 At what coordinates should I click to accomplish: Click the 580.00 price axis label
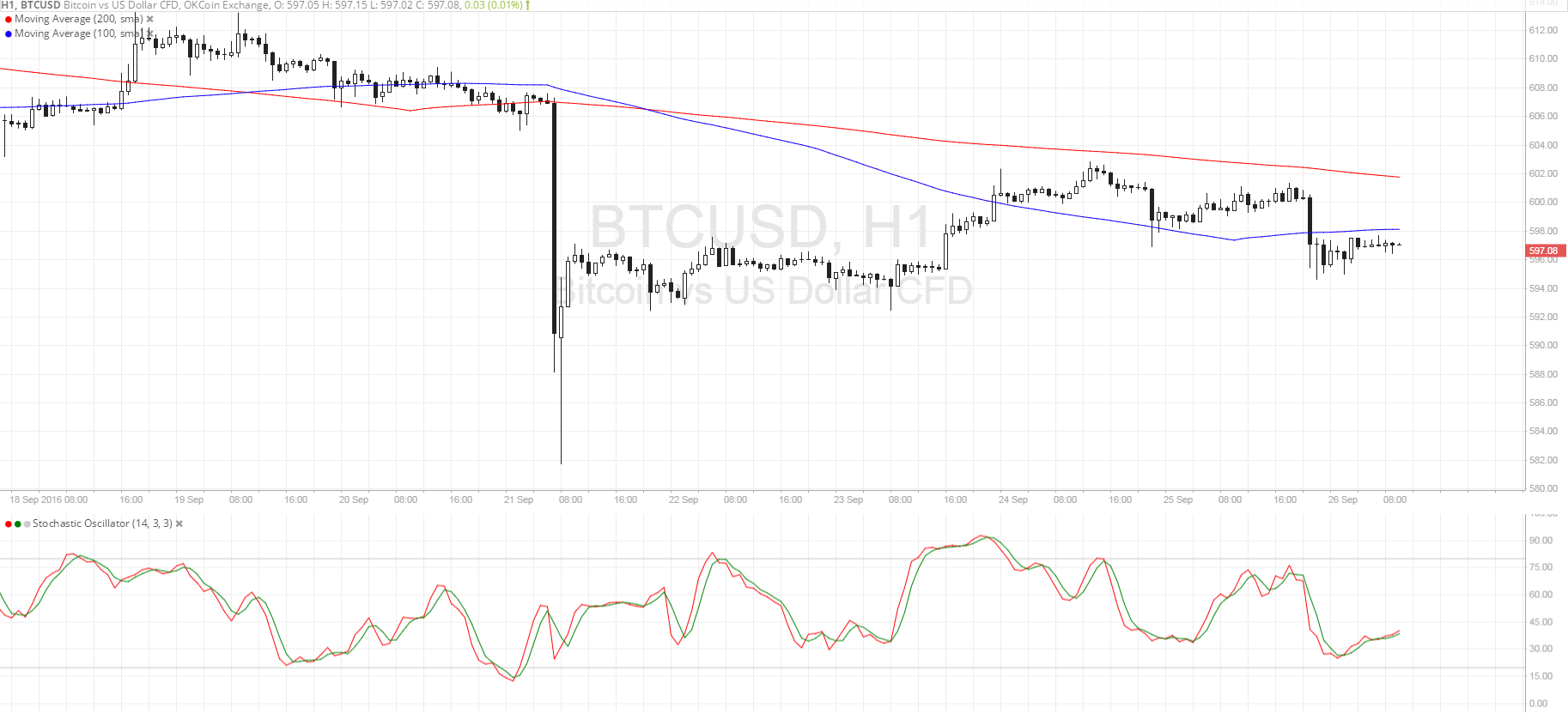[1543, 488]
